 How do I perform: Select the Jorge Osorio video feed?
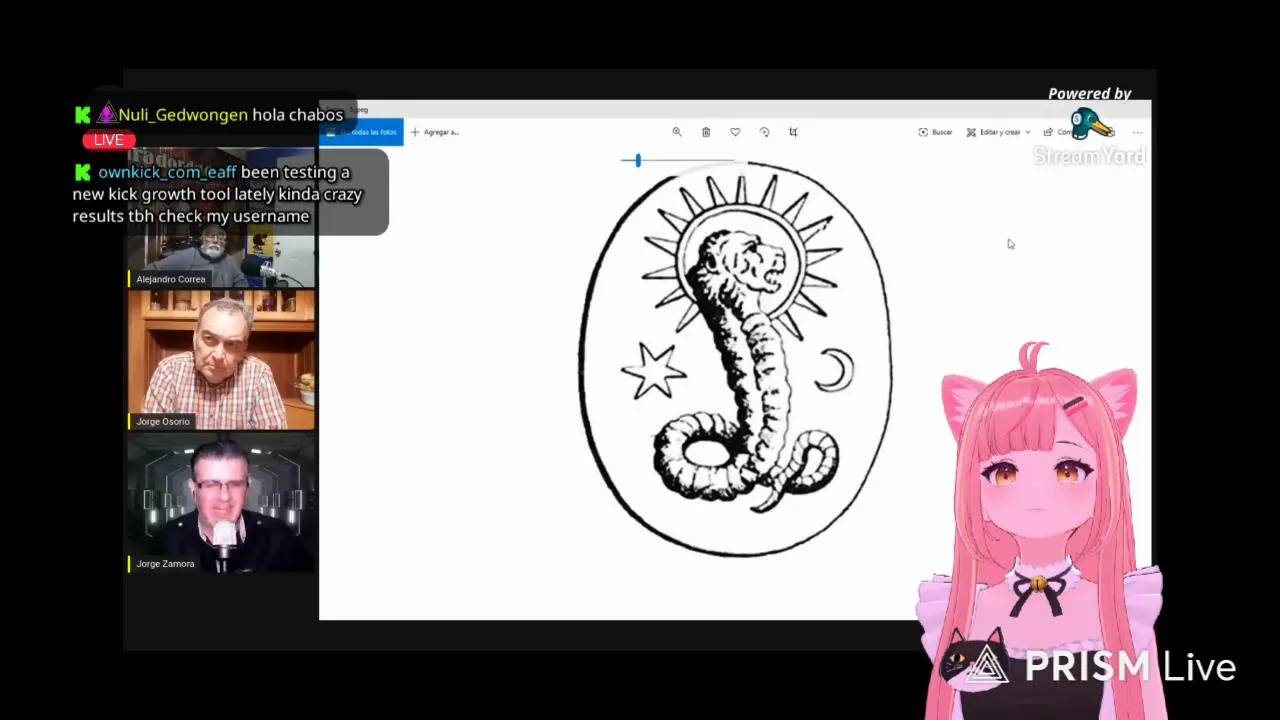tap(221, 360)
